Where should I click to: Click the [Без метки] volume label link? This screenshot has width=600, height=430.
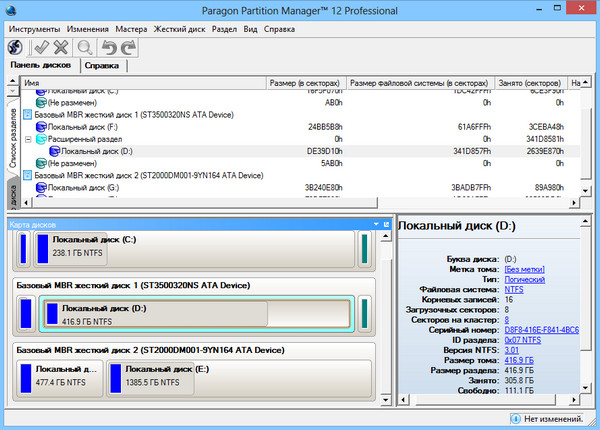click(x=524, y=269)
